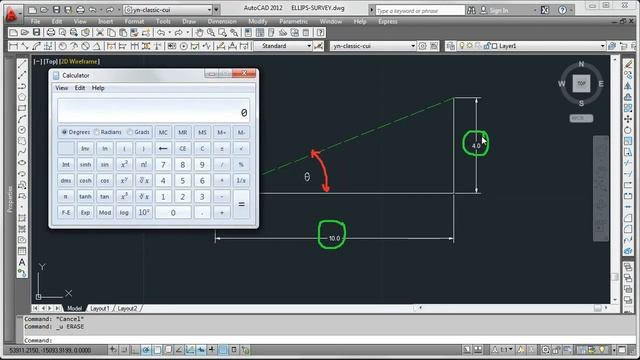Click the keyword search field

[420, 10]
